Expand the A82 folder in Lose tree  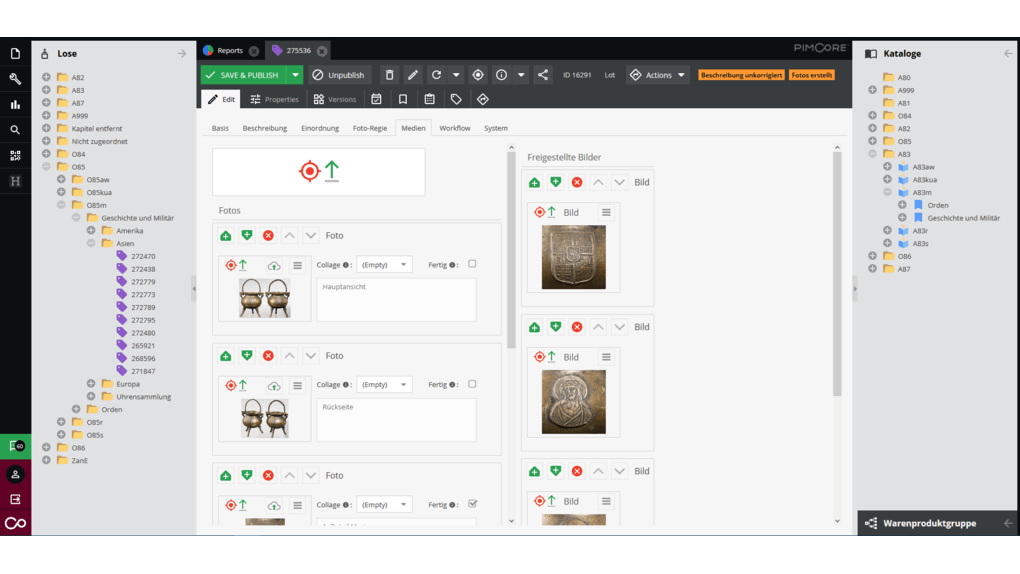46,77
